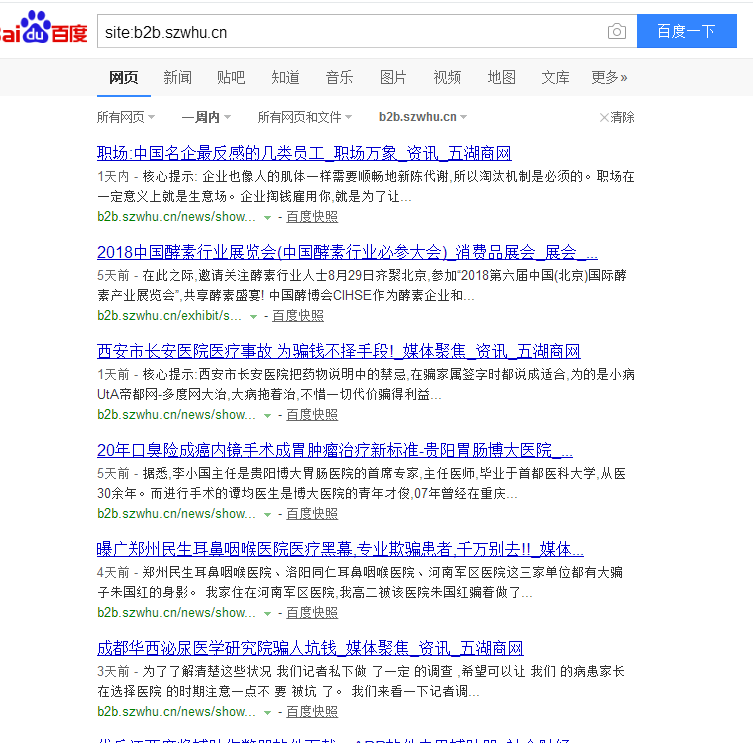Screen dimensions: 753x743
Task: Expand arrow beside 20年口臭 result URL
Action: 267,515
